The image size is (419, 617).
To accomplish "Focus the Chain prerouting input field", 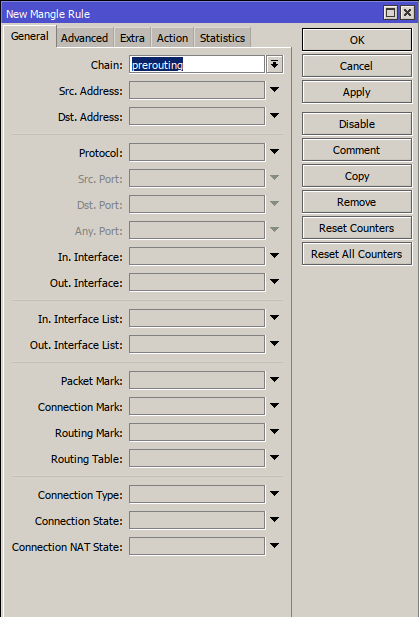I will 197,64.
